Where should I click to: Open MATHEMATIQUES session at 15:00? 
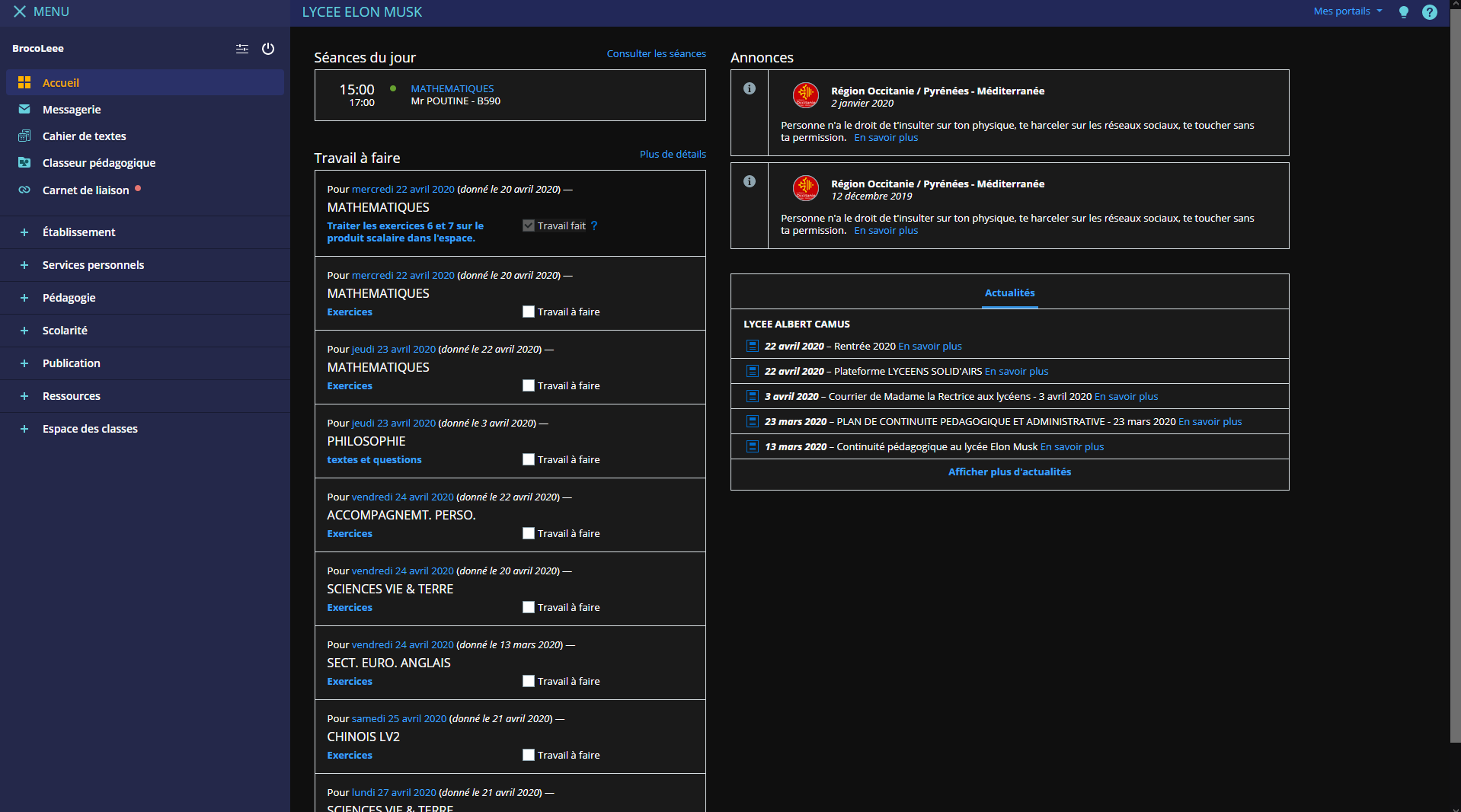click(x=452, y=89)
